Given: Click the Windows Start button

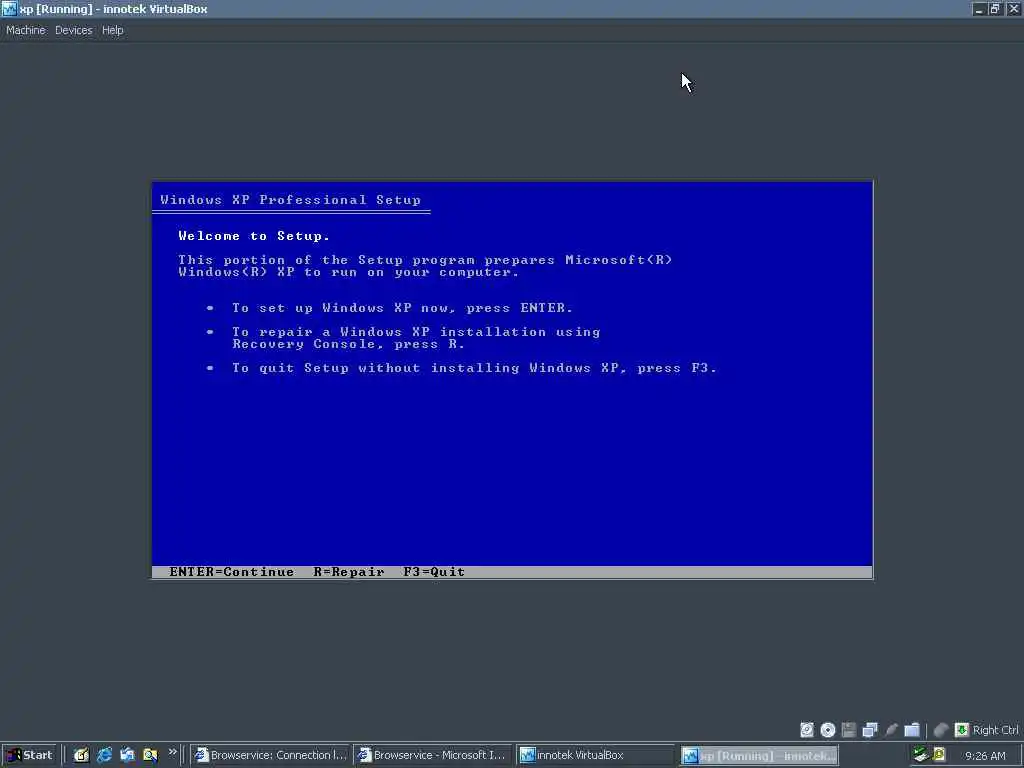Looking at the screenshot, I should tap(29, 755).
